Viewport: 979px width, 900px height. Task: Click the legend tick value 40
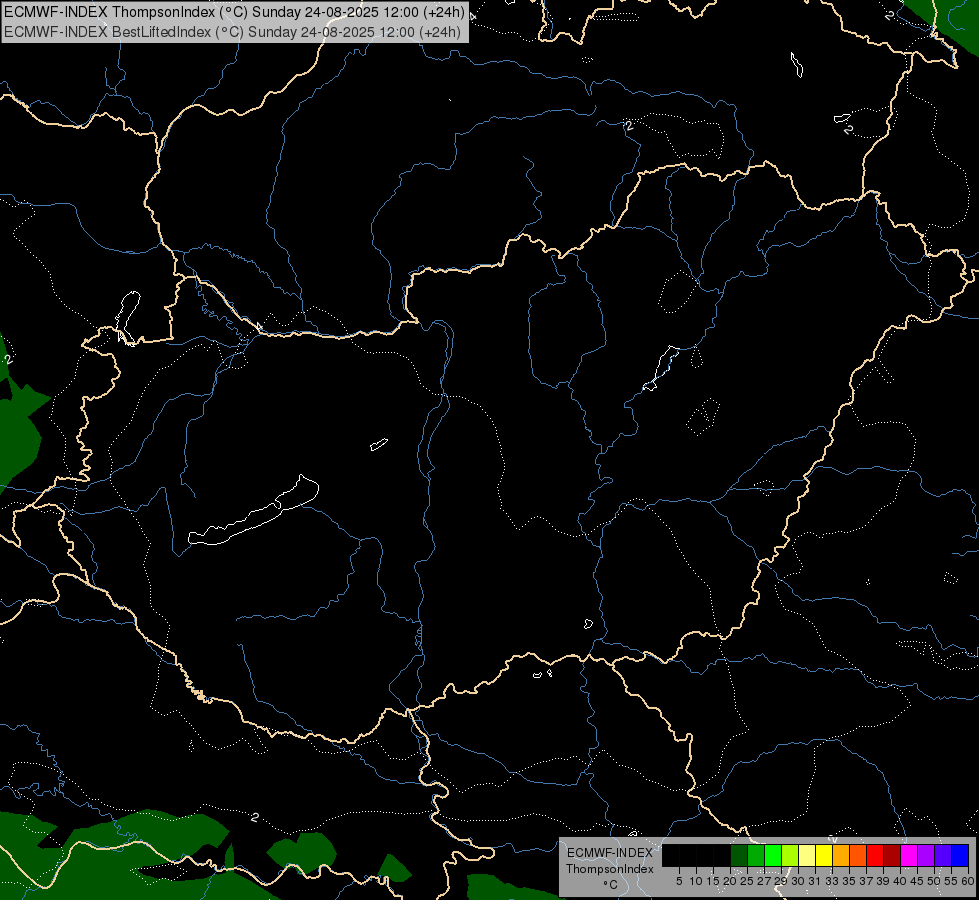click(900, 881)
